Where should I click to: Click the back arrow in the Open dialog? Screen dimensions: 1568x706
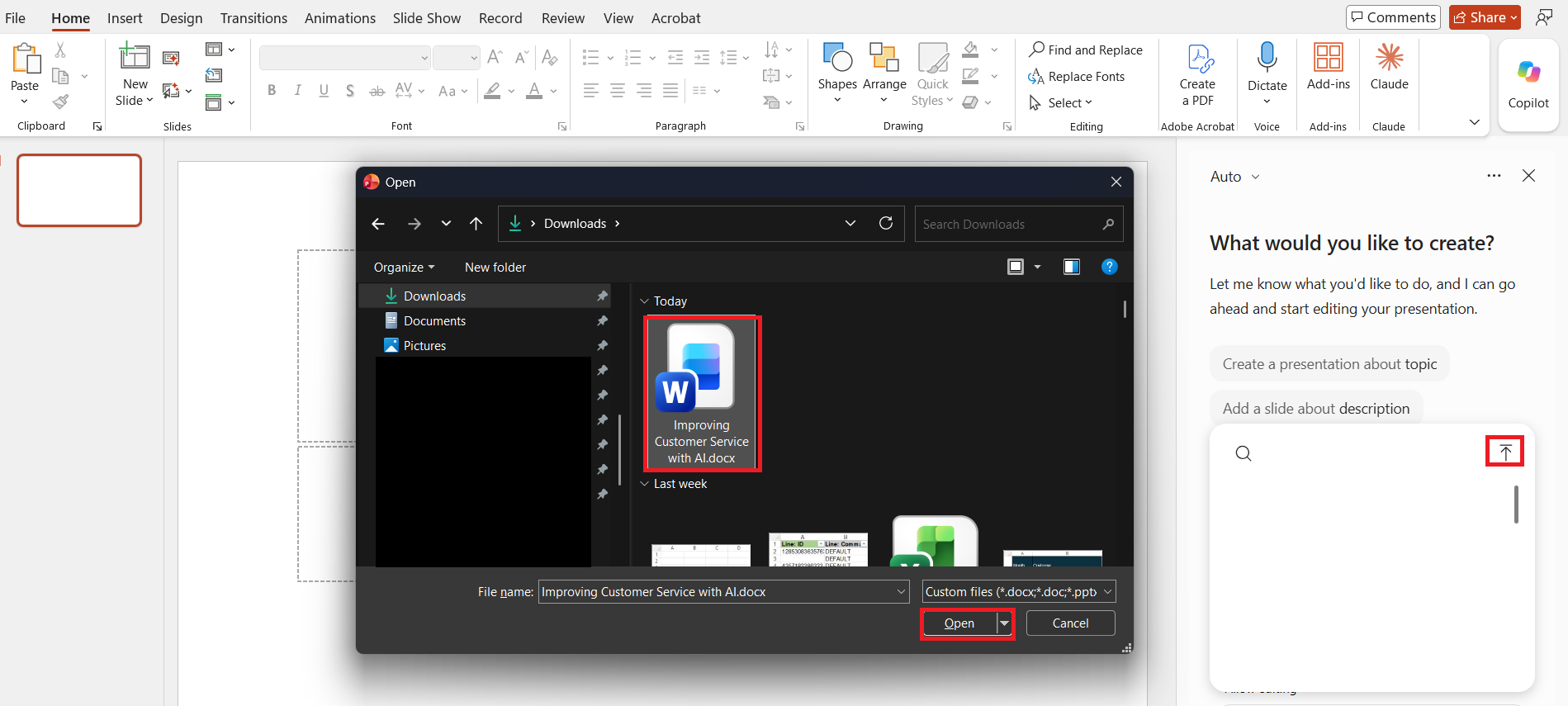[378, 224]
